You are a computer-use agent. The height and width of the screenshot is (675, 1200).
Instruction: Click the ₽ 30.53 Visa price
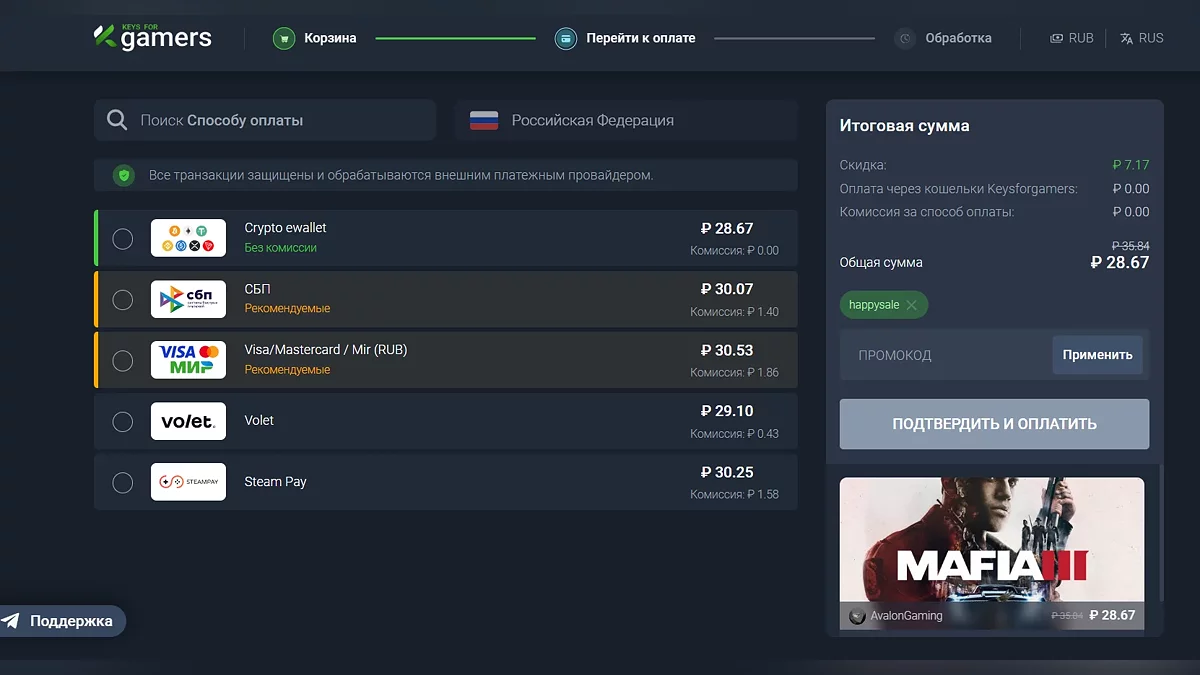click(x=727, y=350)
